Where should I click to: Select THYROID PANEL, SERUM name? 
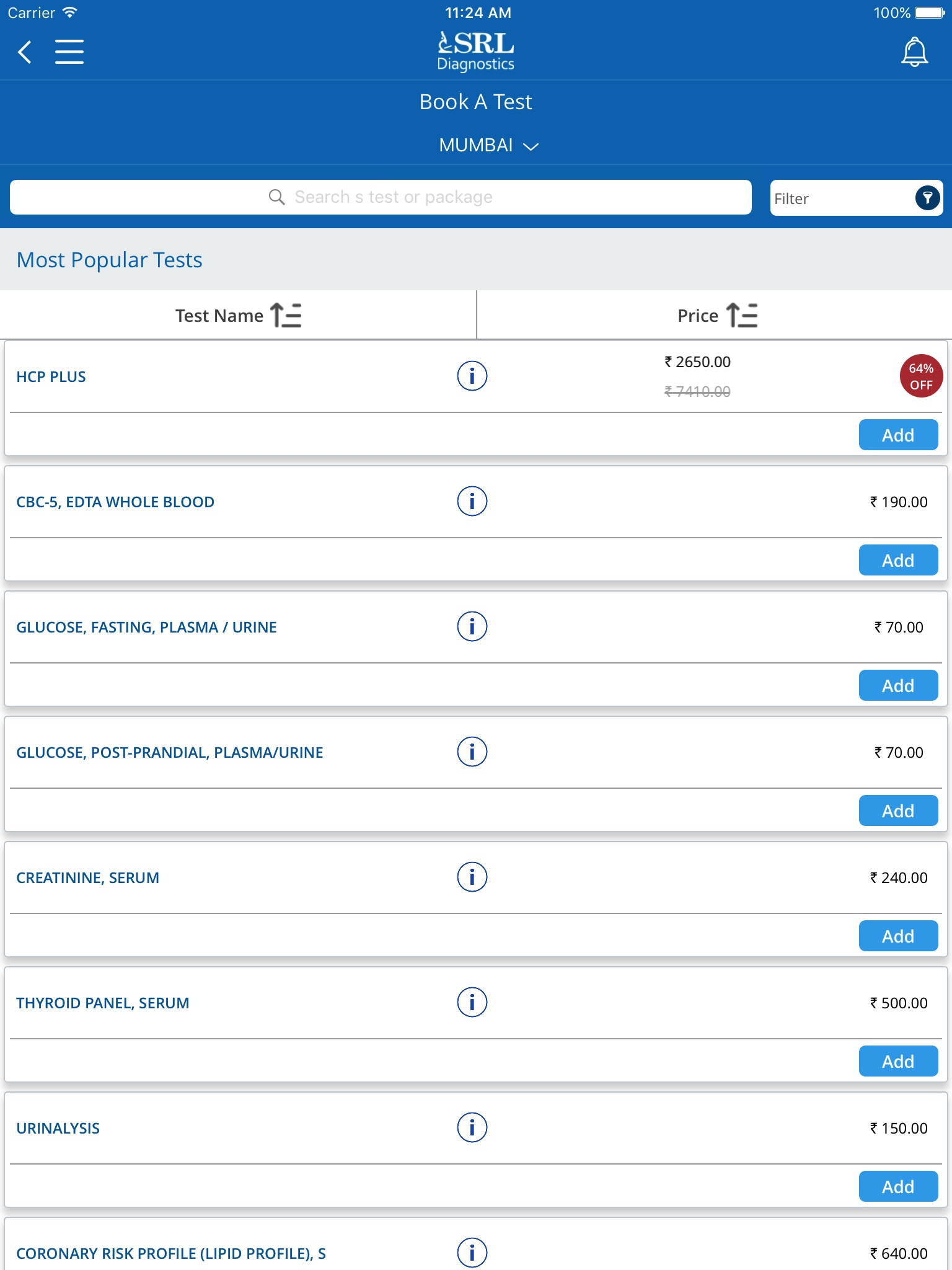pyautogui.click(x=103, y=1003)
